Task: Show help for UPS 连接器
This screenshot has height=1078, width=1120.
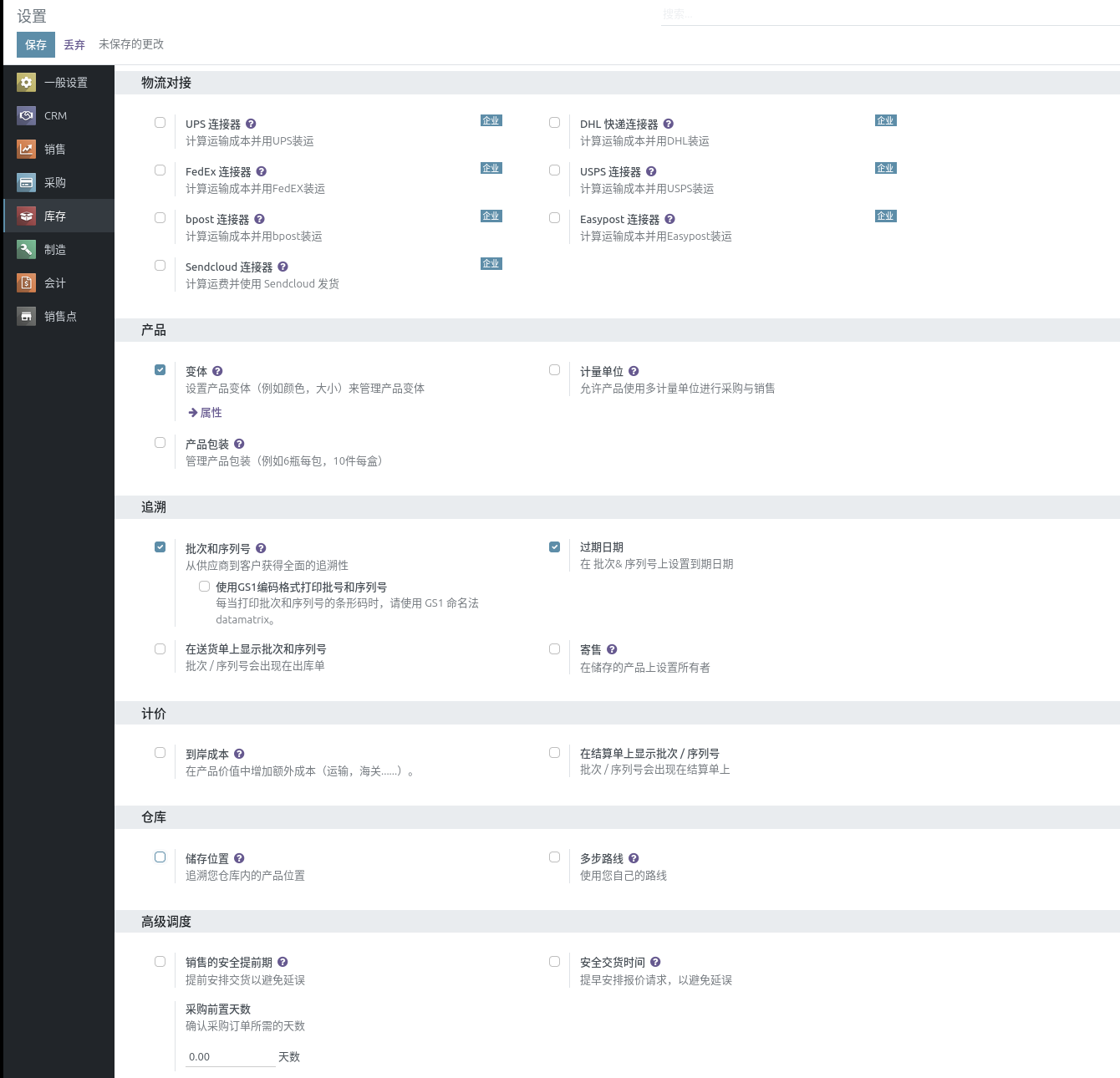Action: [251, 124]
